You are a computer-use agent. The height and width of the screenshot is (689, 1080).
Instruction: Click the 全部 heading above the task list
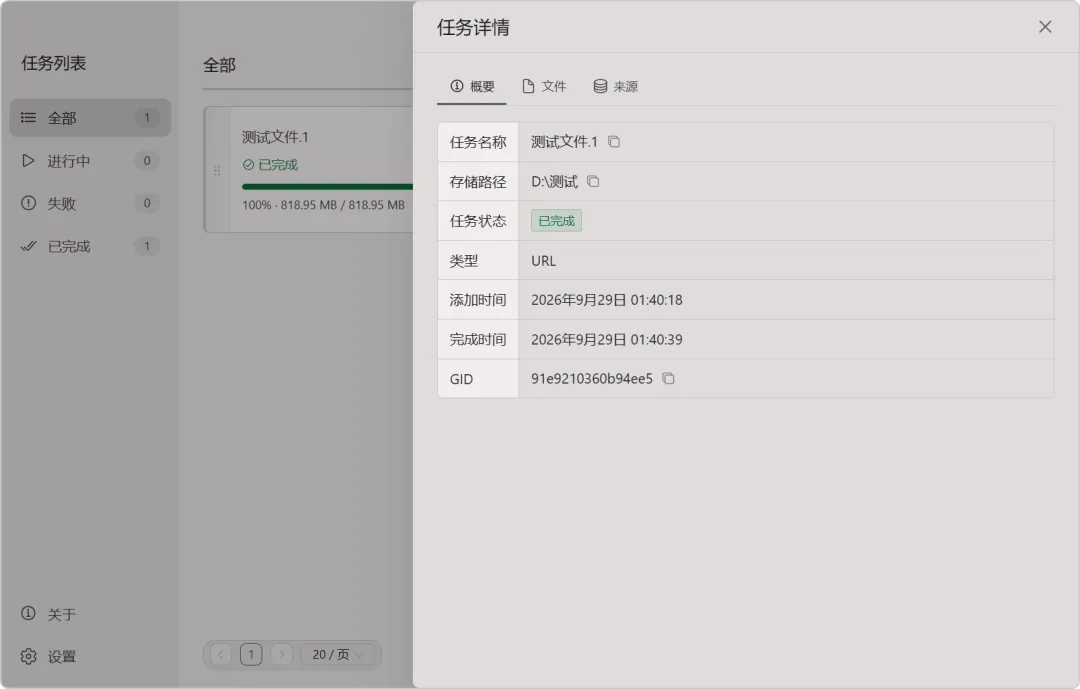219,65
